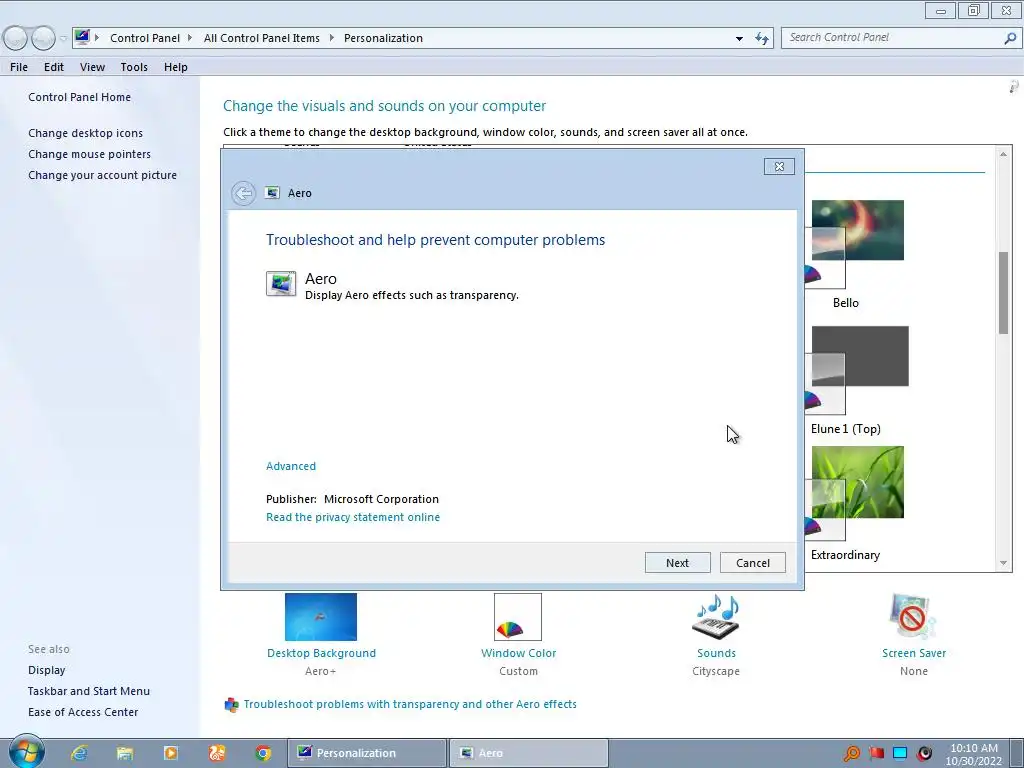Open the View menu

92,67
